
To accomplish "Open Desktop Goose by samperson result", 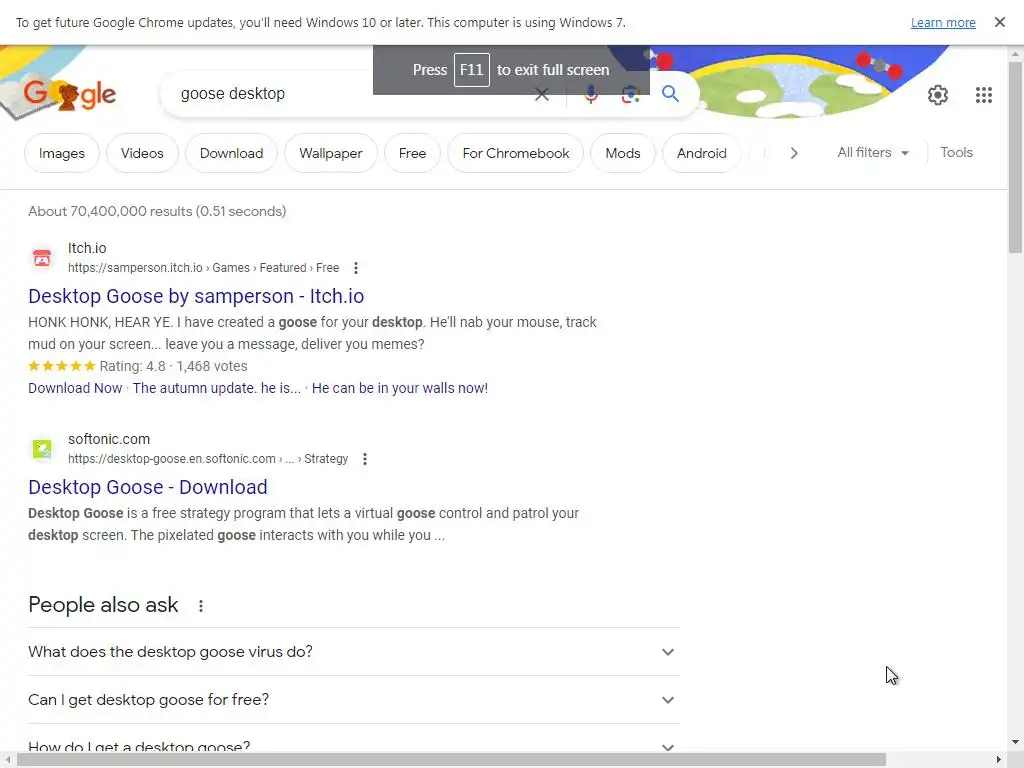I will click(x=196, y=296).
